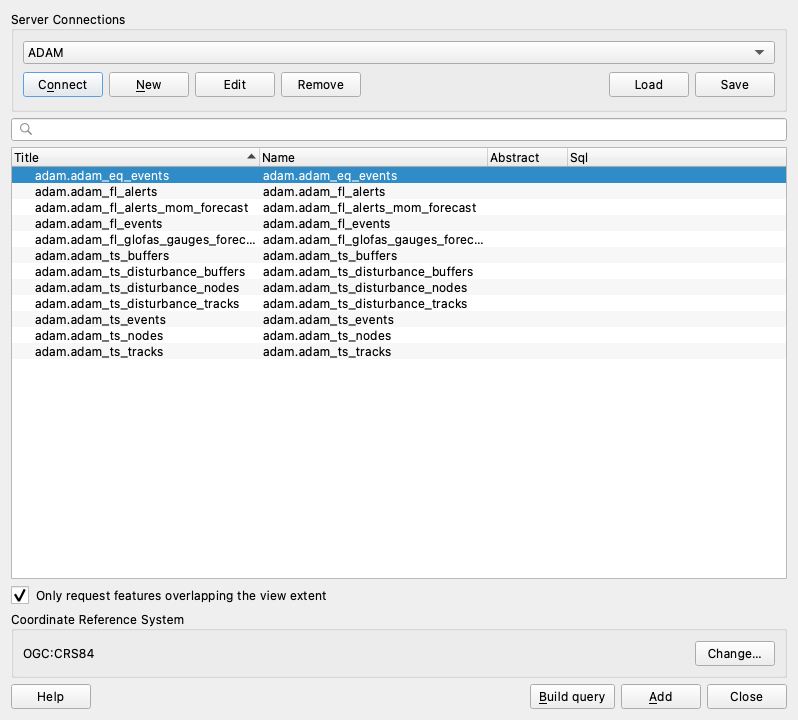Click the layer search filter field
798x720 pixels.
tap(398, 129)
